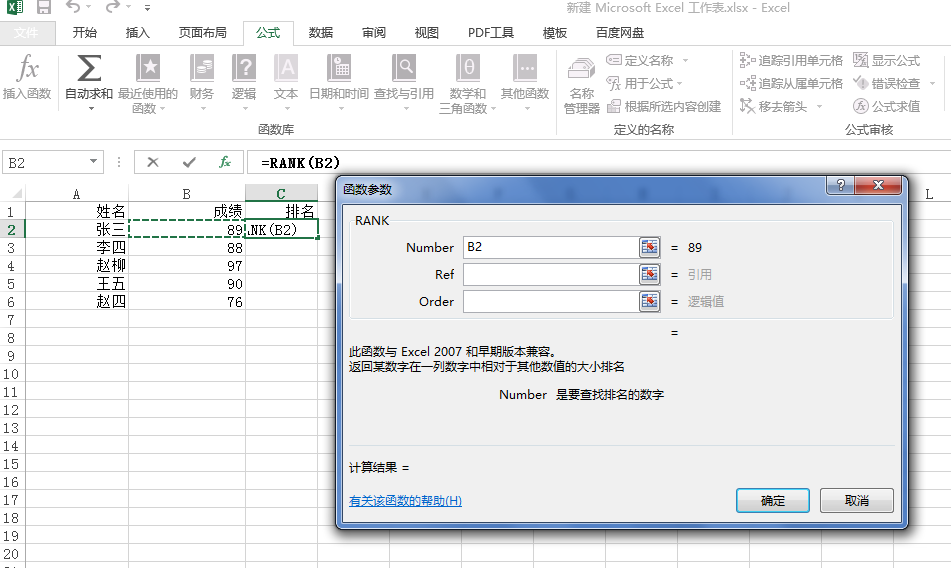Expand the Undo history dropdown arrow

tap(89, 7)
